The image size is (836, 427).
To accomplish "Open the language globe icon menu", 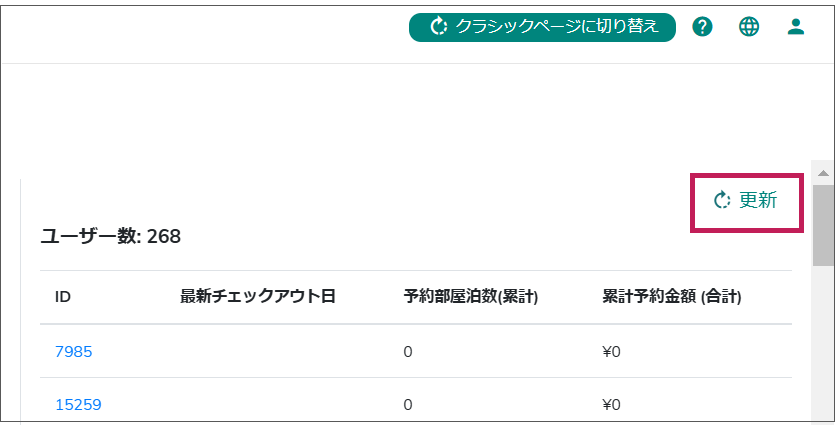I will click(x=749, y=27).
